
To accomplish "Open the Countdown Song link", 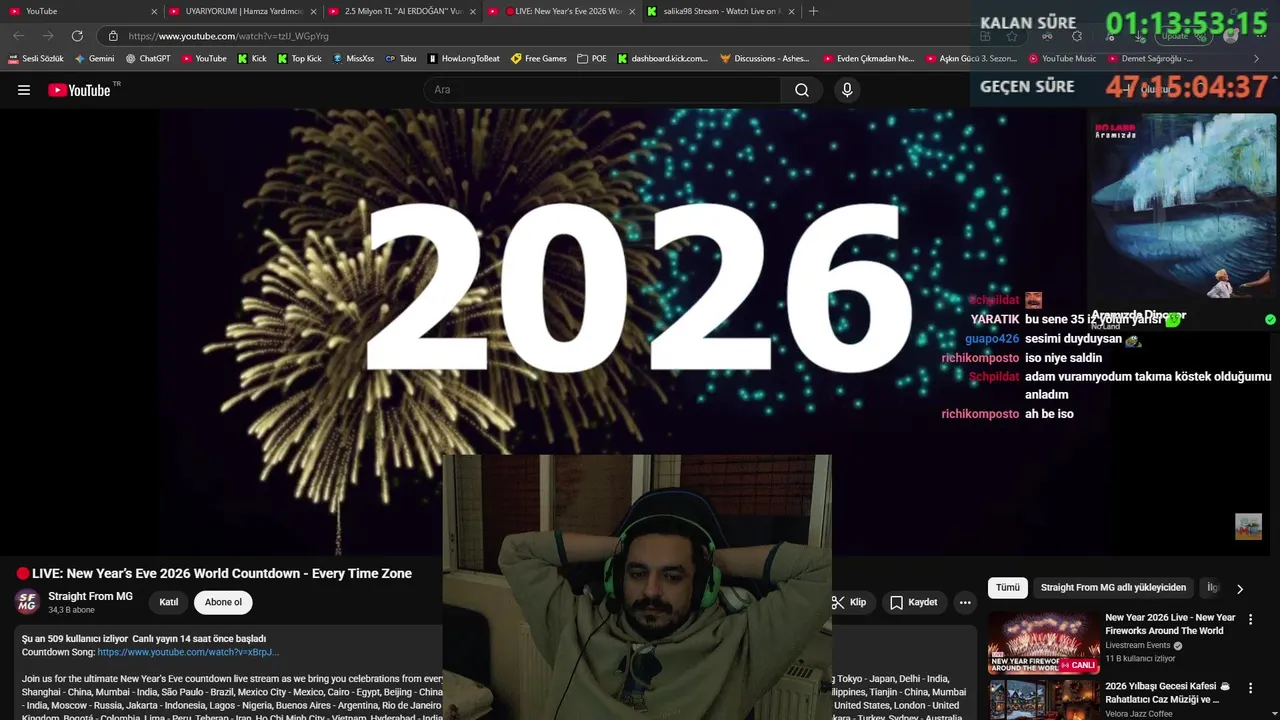I will 188,652.
